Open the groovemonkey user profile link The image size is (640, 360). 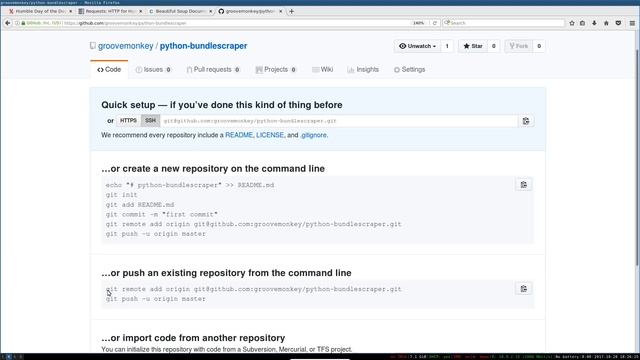pos(125,46)
